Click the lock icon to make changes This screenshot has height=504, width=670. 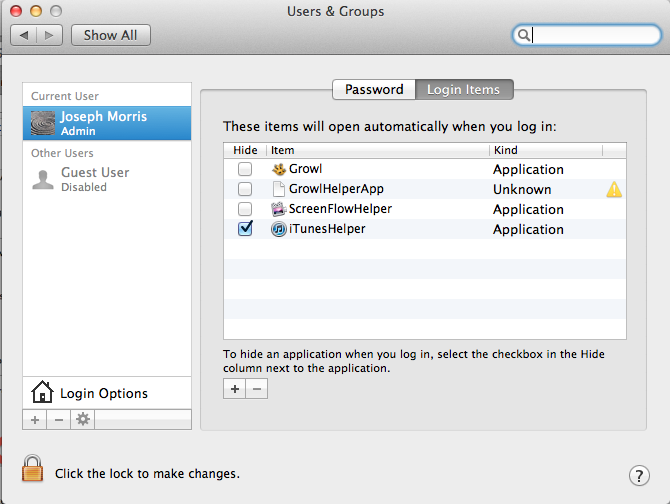pos(34,469)
